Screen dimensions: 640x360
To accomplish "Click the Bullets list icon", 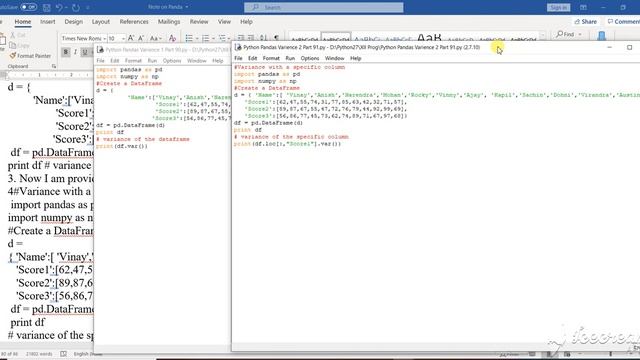I will [x=189, y=38].
